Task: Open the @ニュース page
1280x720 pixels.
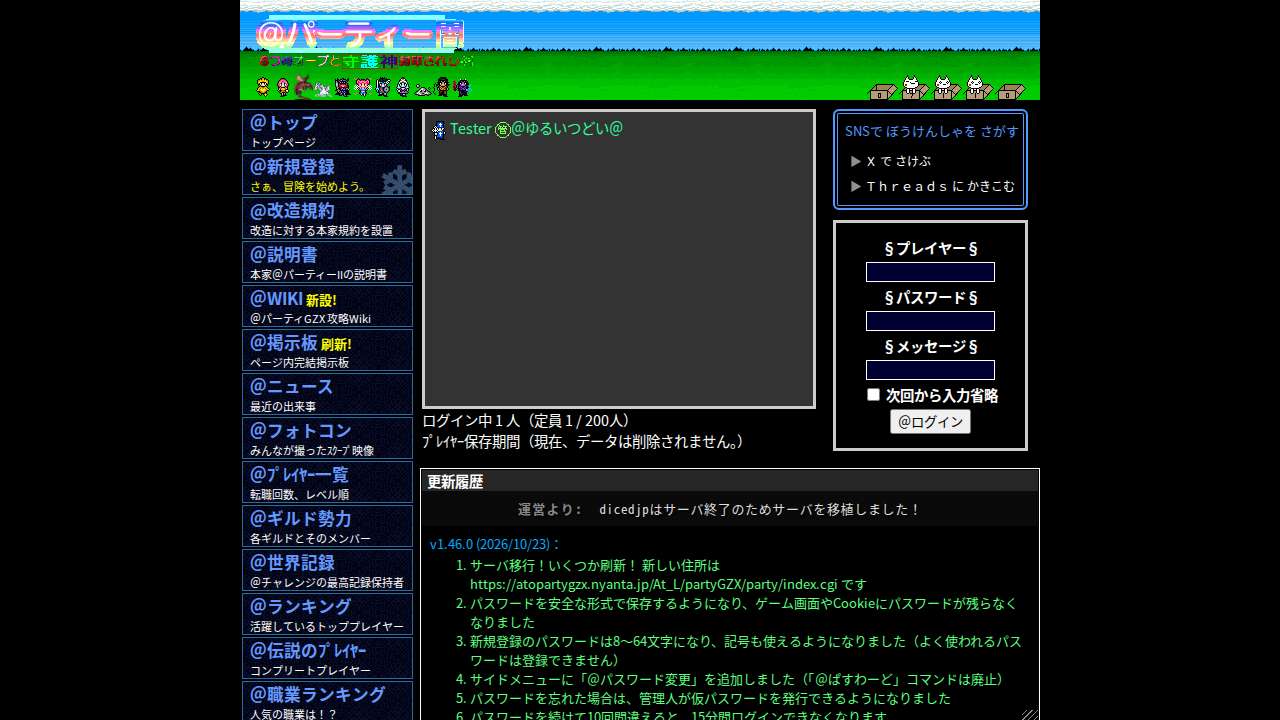Action: tap(327, 394)
